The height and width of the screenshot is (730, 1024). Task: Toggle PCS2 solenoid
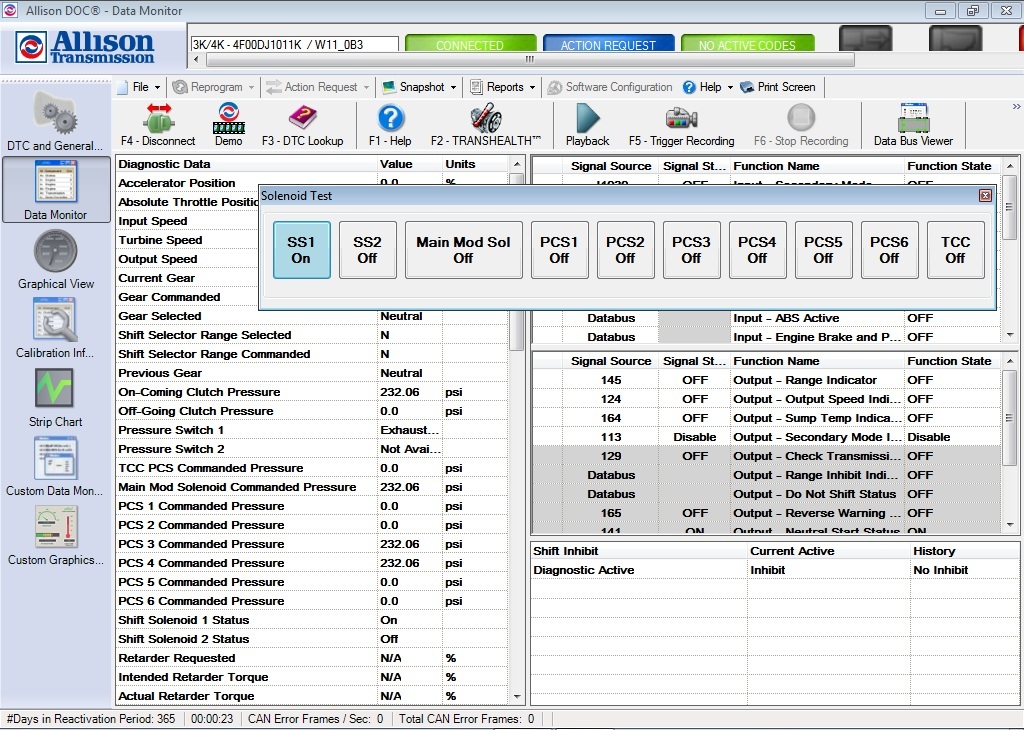pyautogui.click(x=625, y=250)
